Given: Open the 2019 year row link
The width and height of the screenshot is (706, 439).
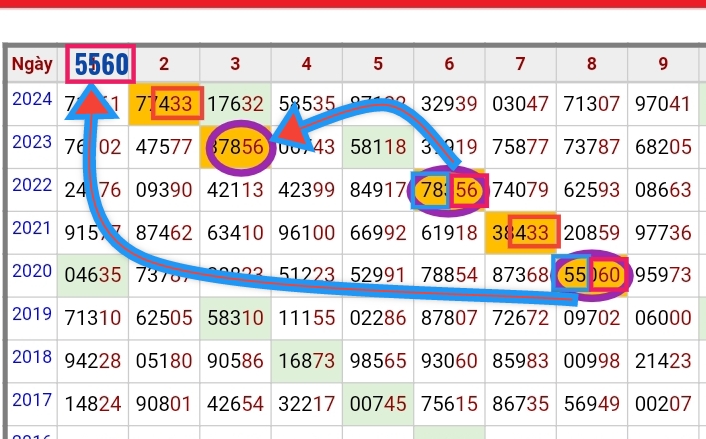Looking at the screenshot, I should coord(31,316).
